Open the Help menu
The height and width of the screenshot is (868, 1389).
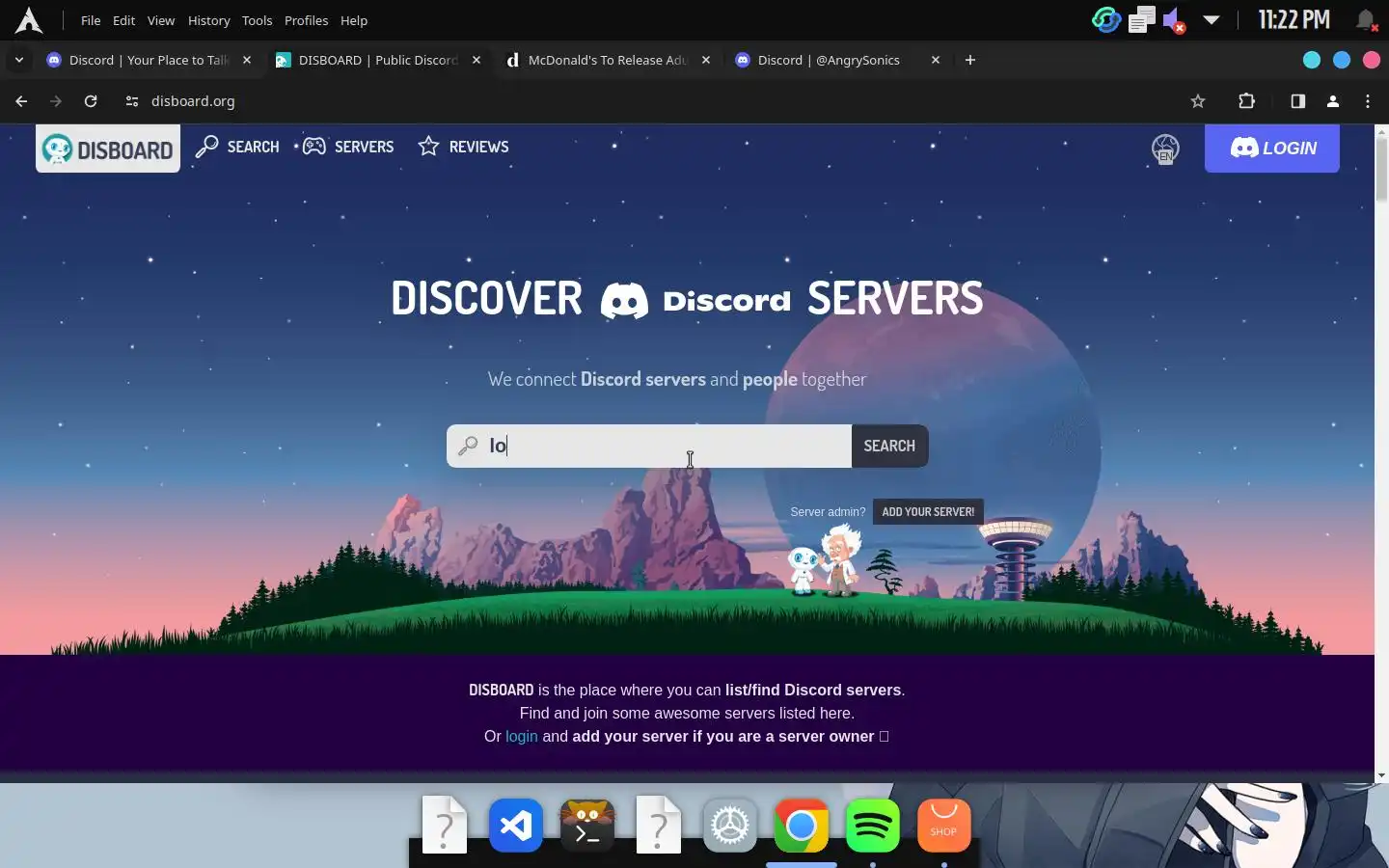click(354, 20)
